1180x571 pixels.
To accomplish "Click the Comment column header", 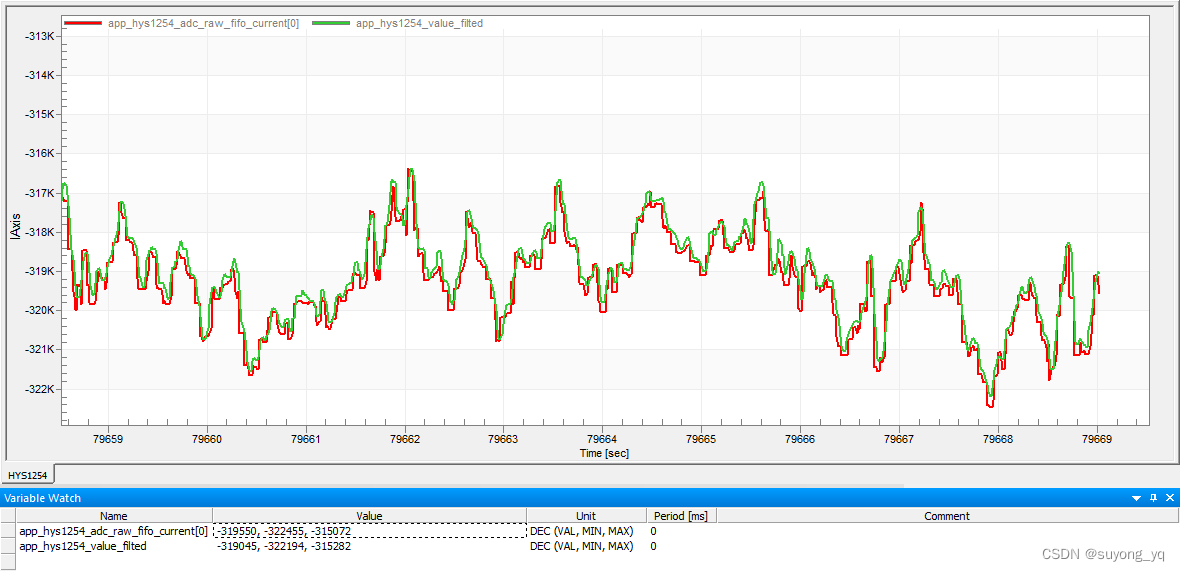I will [947, 516].
